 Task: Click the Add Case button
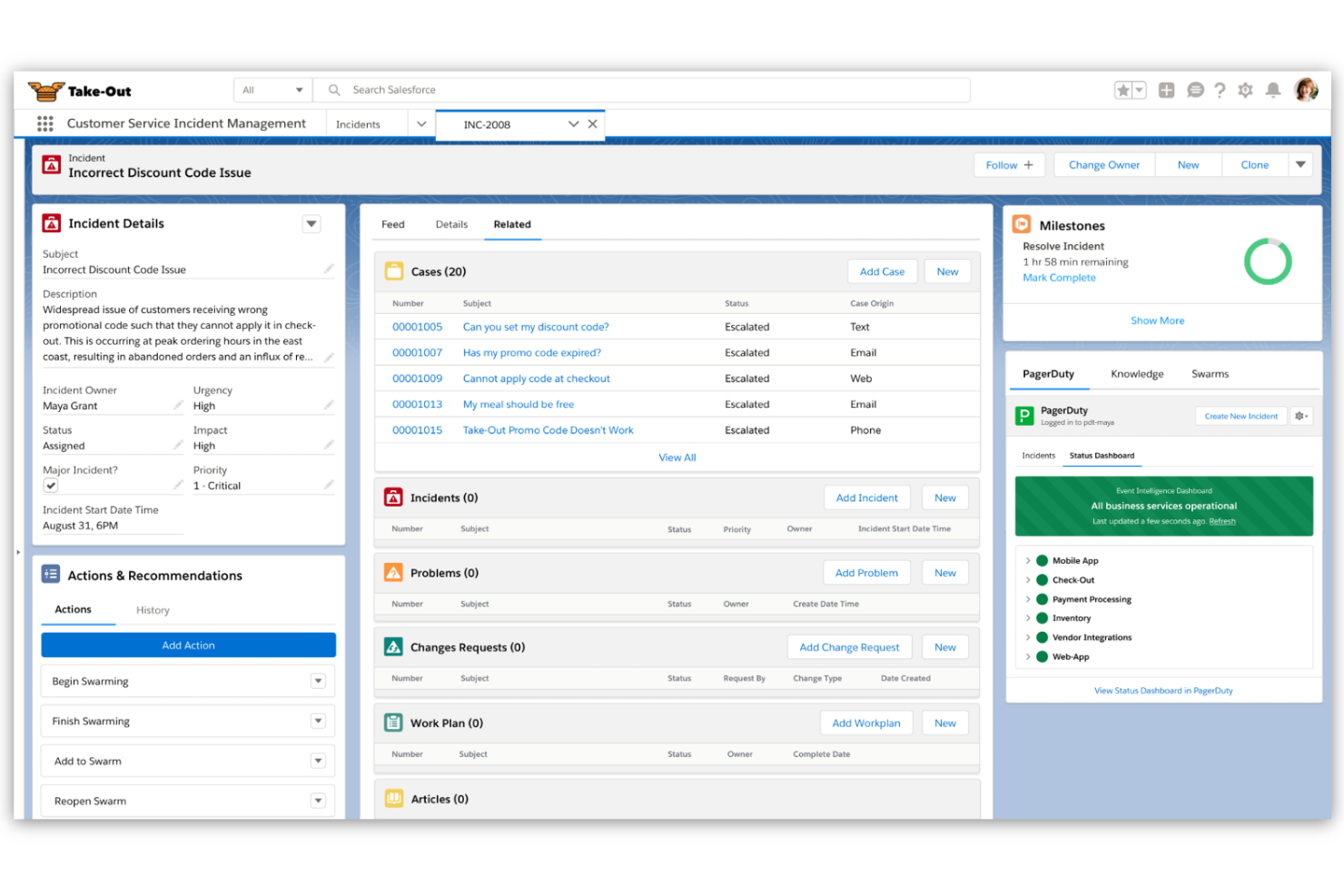tap(882, 271)
